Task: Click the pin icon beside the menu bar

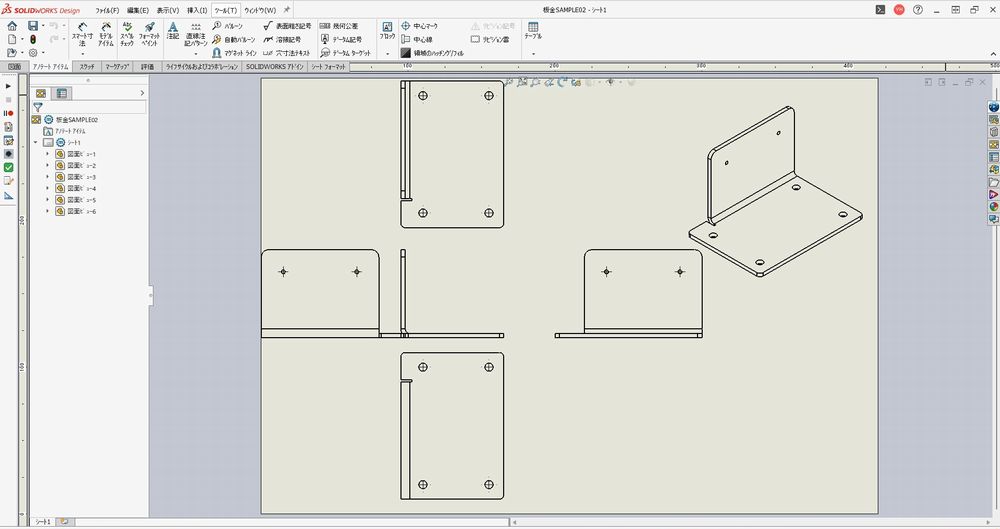Action: tap(287, 10)
